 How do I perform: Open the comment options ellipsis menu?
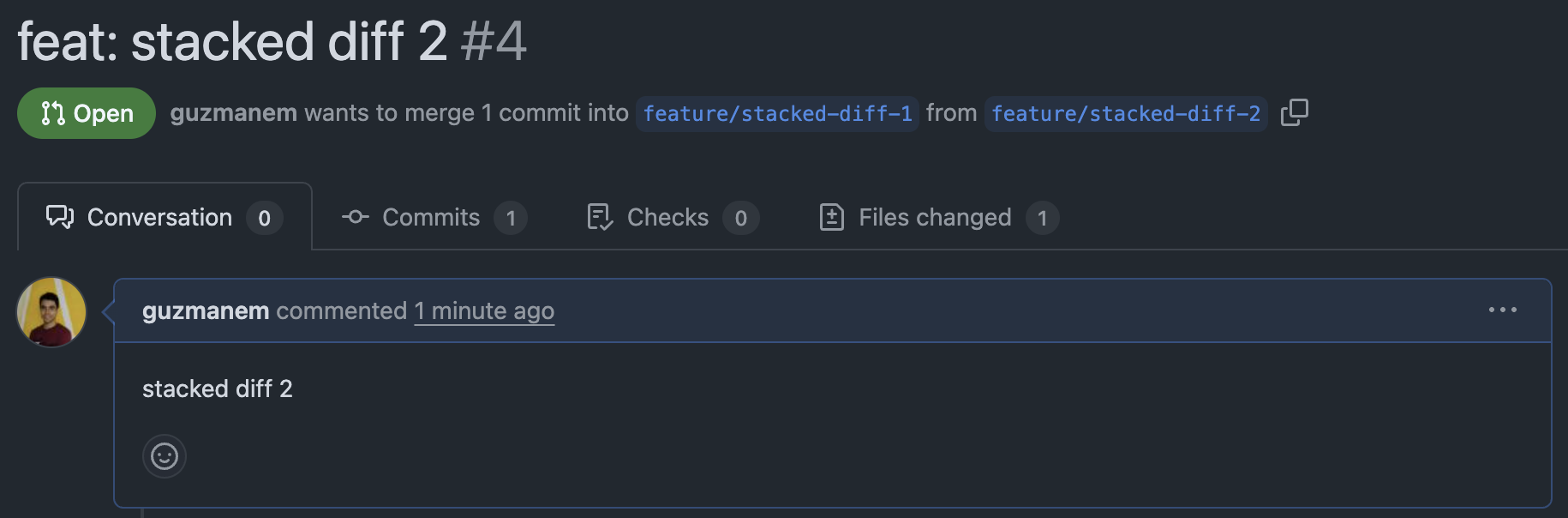coord(1502,310)
